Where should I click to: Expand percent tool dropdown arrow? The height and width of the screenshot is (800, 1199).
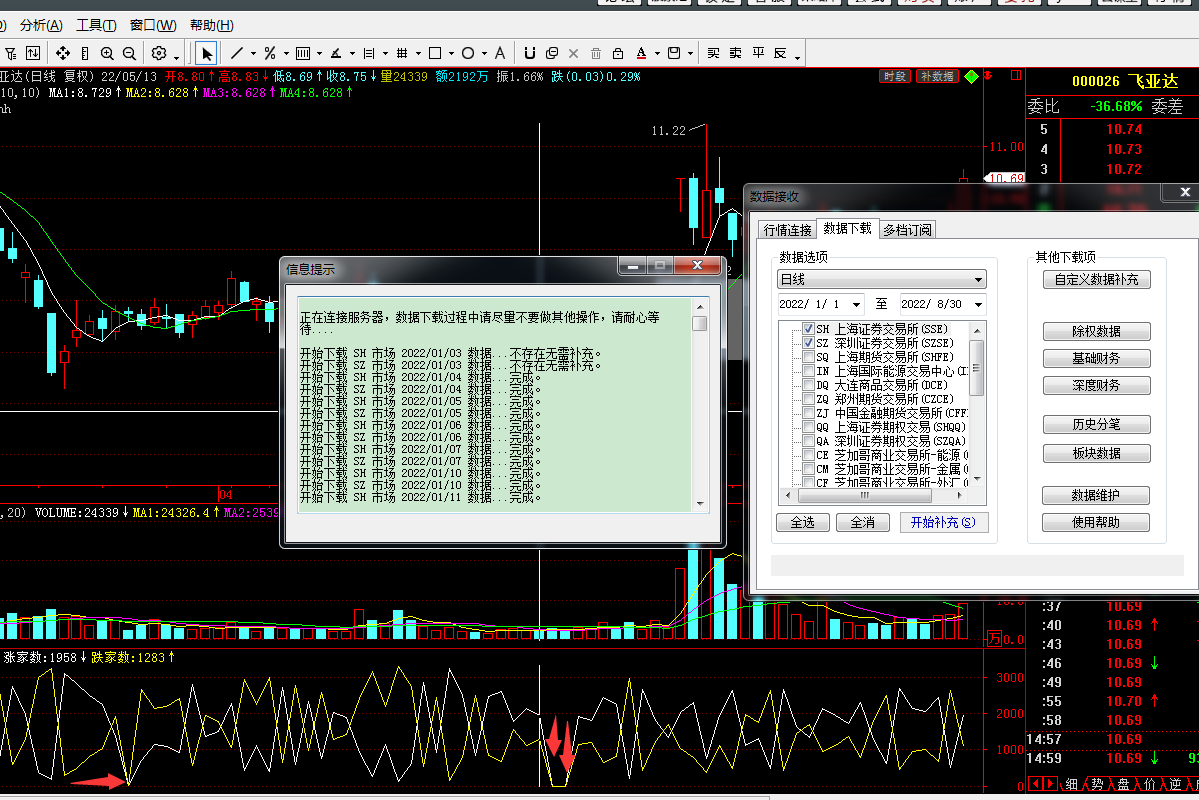tap(286, 54)
